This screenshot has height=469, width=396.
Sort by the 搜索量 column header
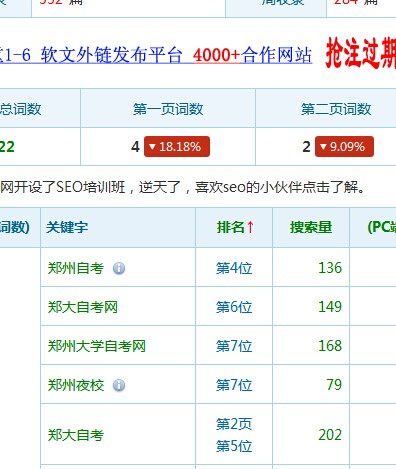point(311,227)
